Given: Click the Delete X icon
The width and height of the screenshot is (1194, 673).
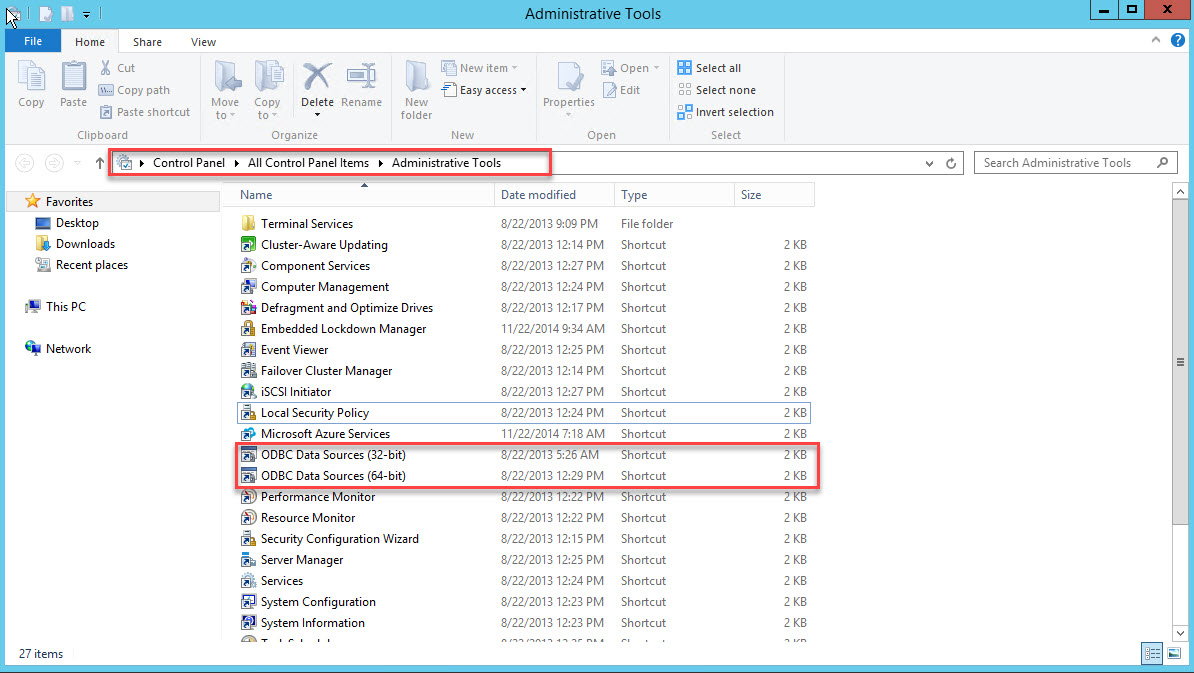Looking at the screenshot, I should [317, 77].
